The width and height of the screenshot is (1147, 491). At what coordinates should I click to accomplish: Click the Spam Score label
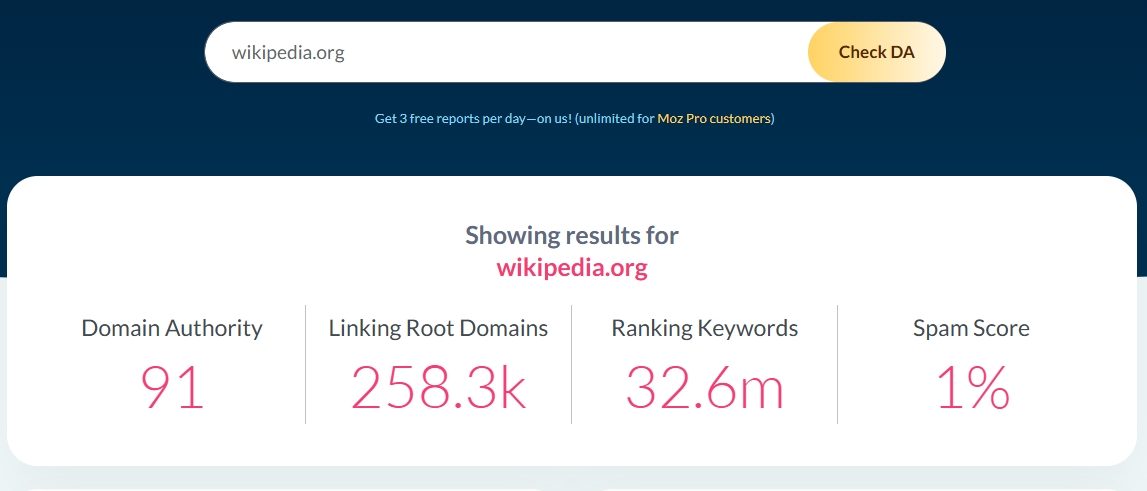tap(971, 328)
